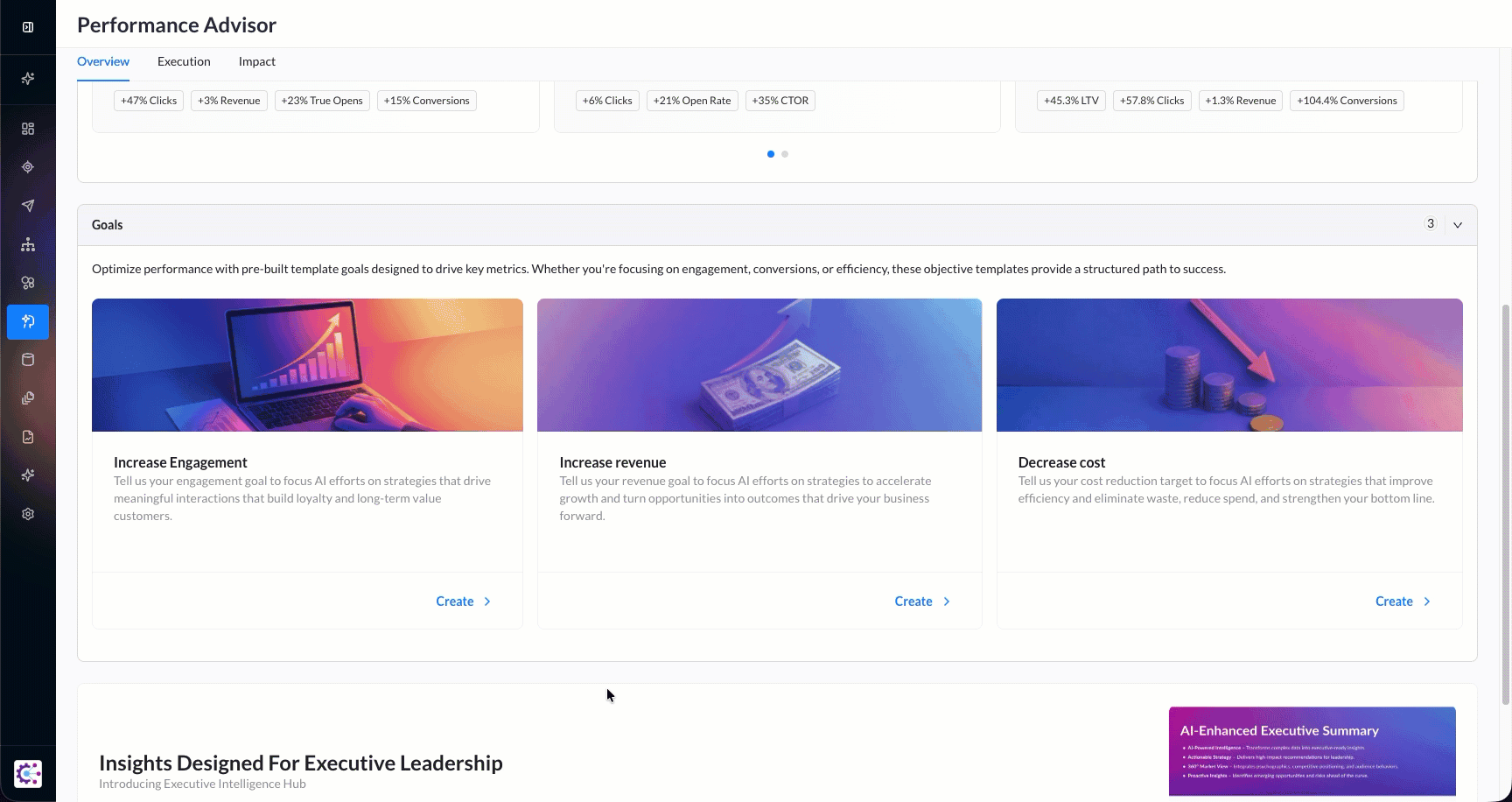Click the Create arrow under Decrease cost
The width and height of the screenshot is (1512, 802).
(x=1427, y=601)
